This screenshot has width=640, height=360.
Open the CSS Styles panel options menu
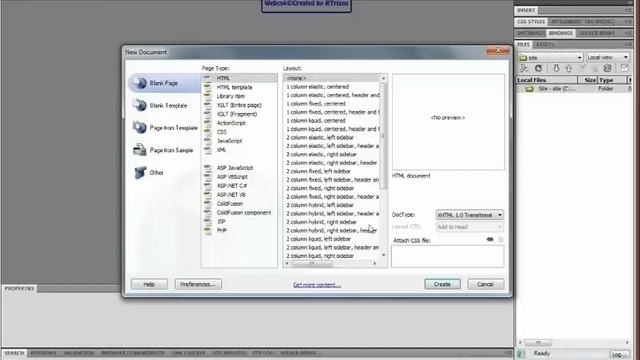click(x=628, y=22)
